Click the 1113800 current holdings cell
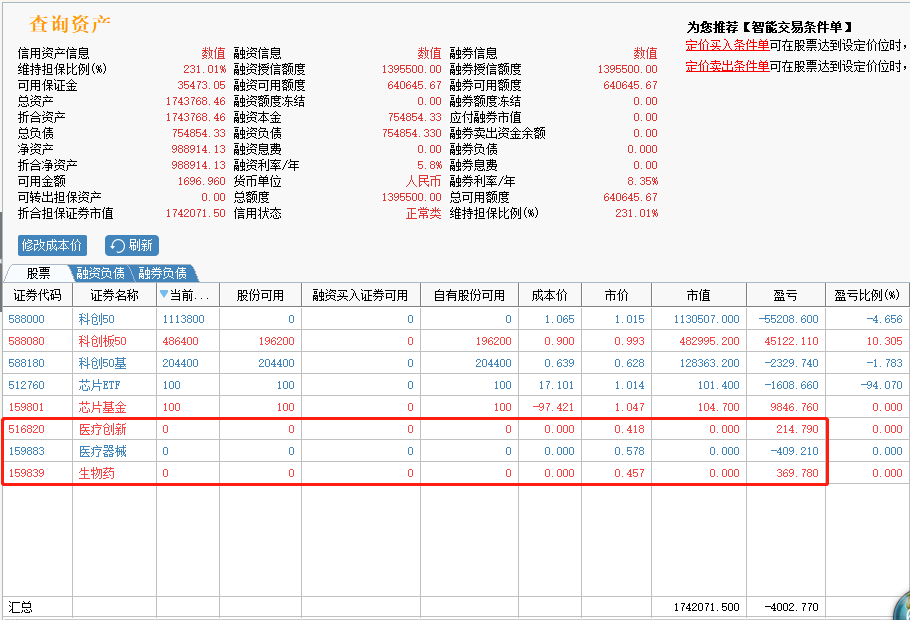Screen dimensions: 910x620 click(183, 319)
